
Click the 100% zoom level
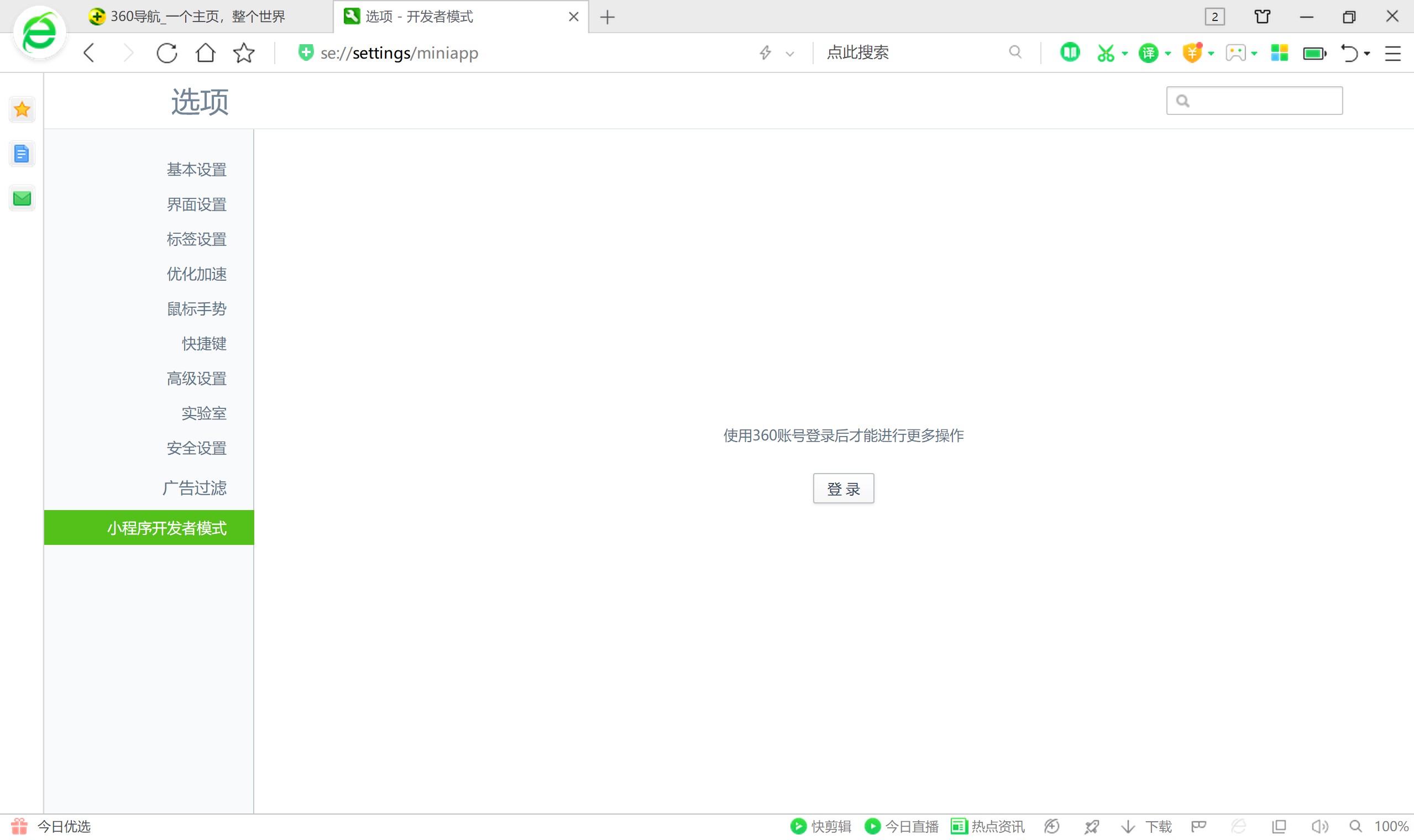point(1391,827)
